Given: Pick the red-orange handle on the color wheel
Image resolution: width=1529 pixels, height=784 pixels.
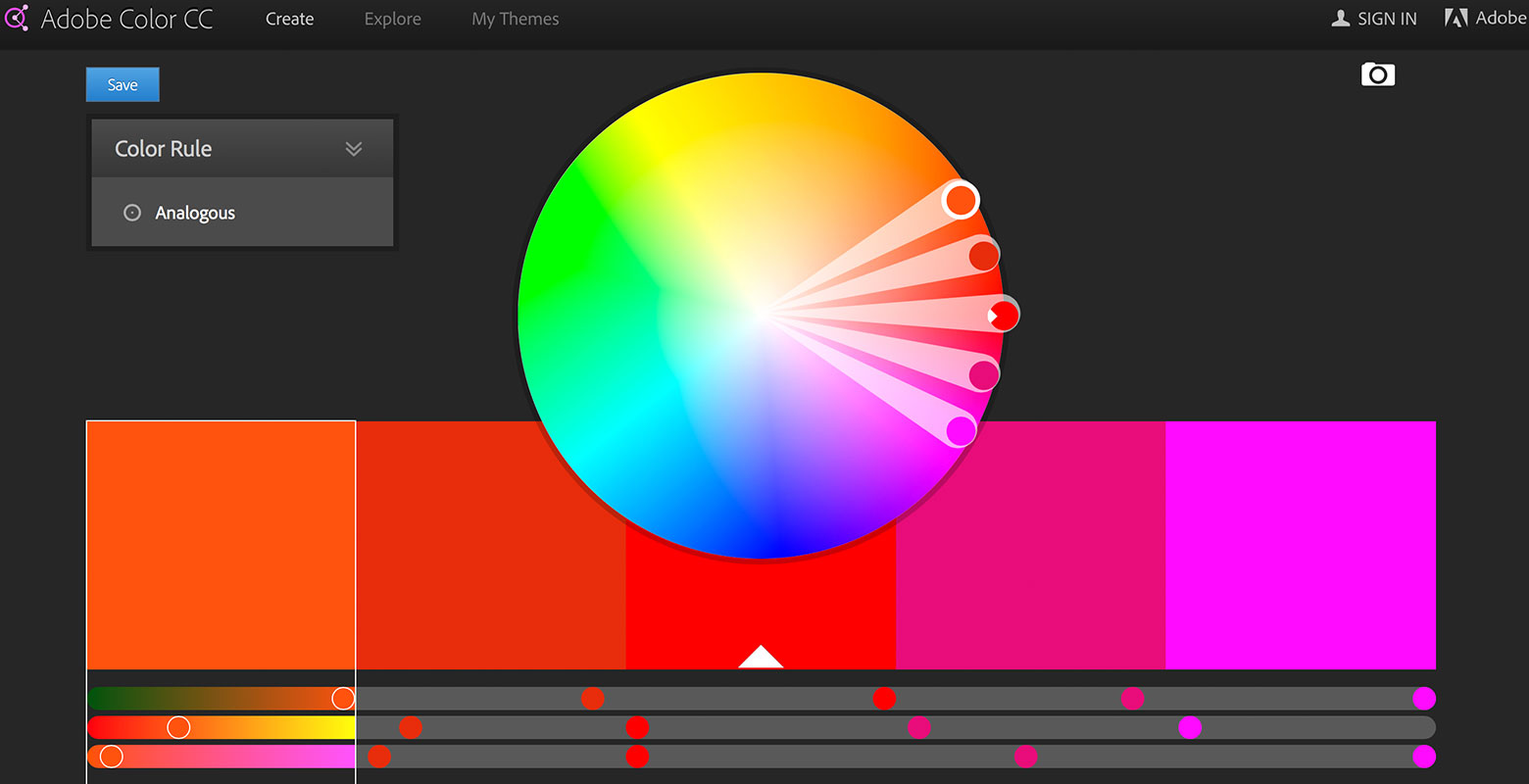Looking at the screenshot, I should tap(983, 255).
